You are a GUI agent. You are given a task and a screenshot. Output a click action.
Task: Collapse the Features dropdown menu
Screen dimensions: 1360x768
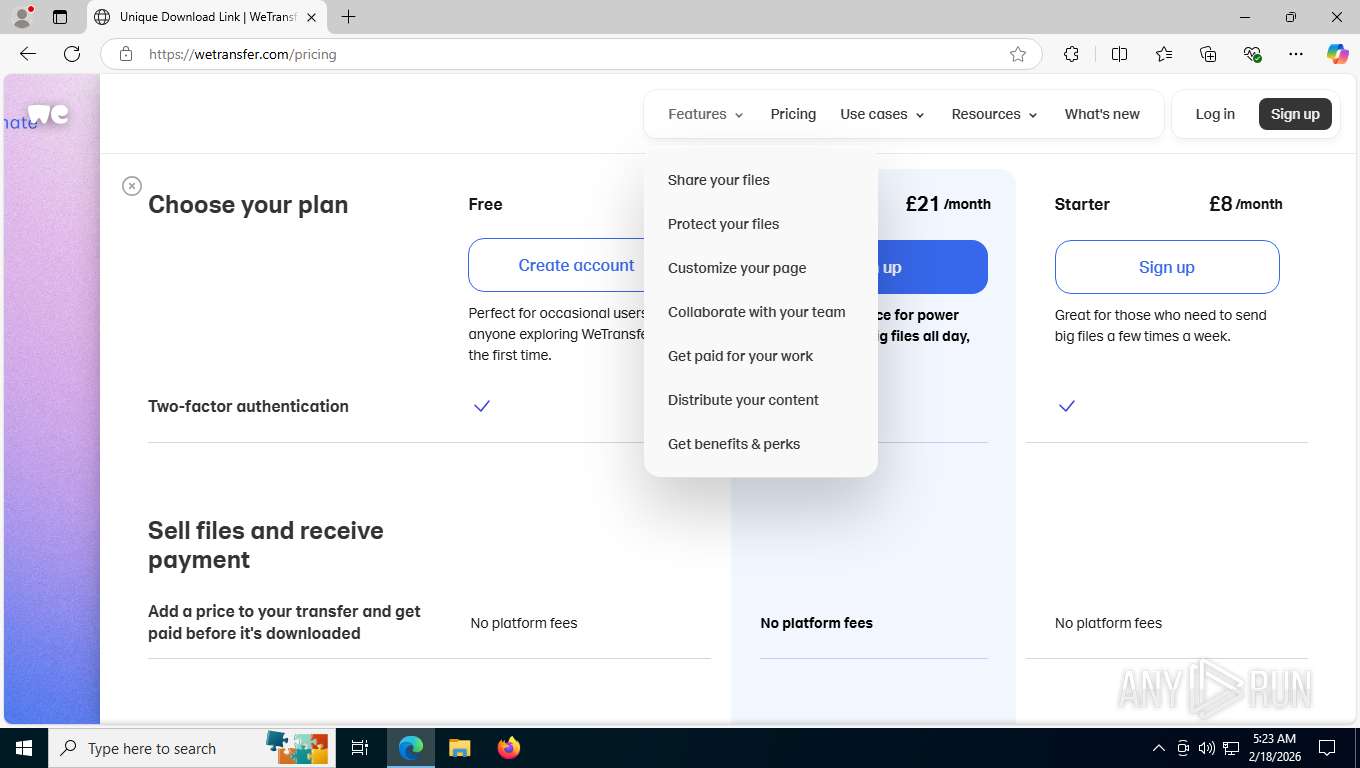(705, 114)
